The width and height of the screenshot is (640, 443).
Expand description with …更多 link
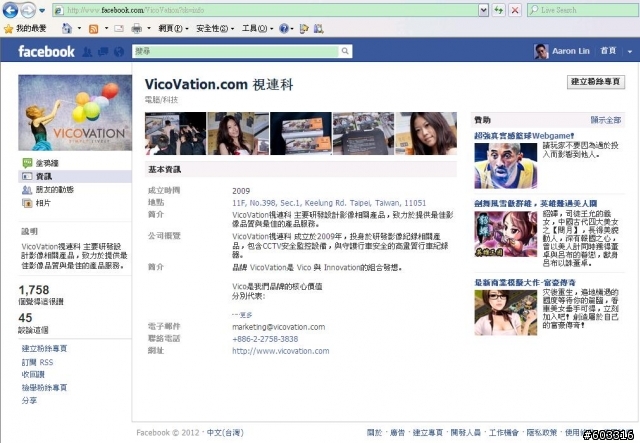[242, 315]
